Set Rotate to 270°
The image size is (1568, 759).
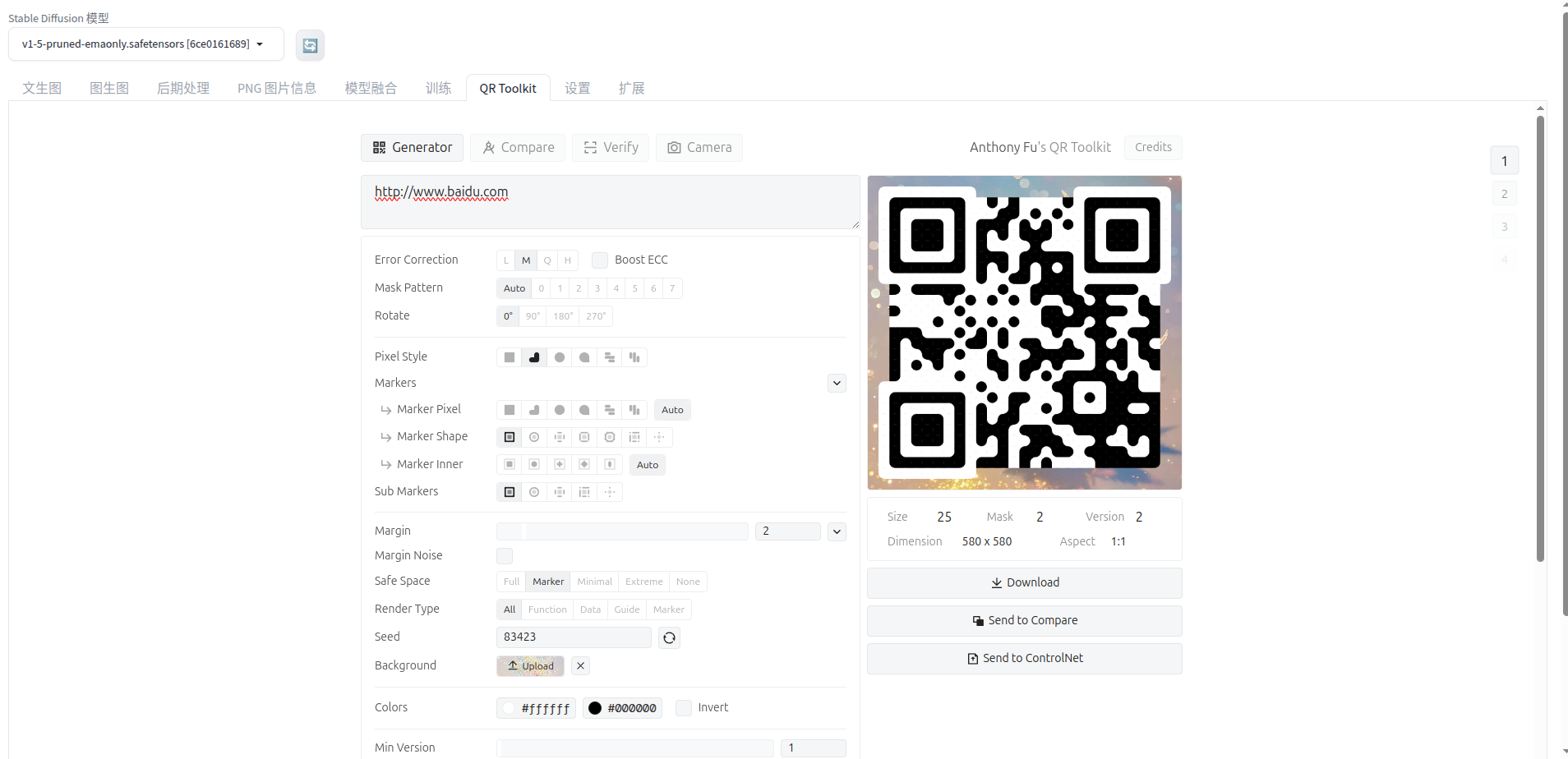(x=596, y=316)
